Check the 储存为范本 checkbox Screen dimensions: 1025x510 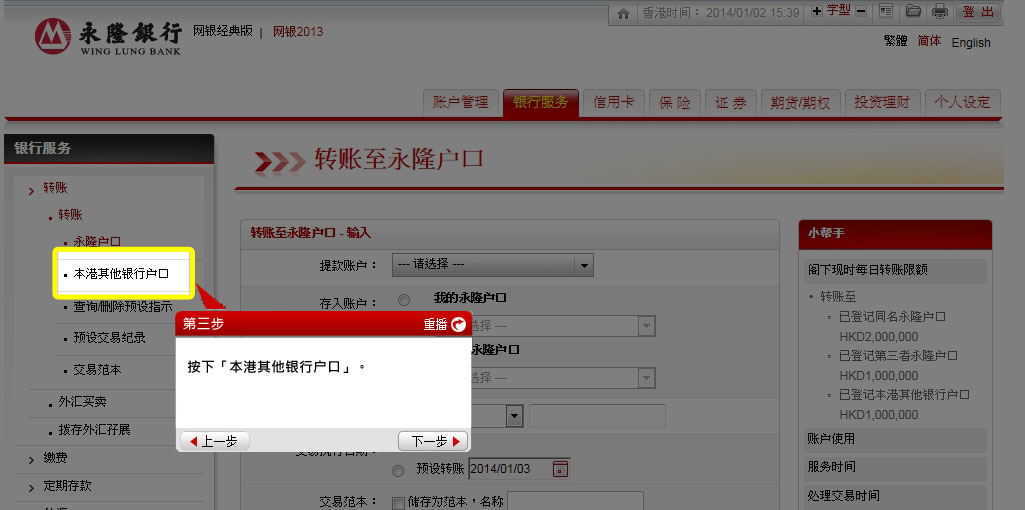point(398,502)
